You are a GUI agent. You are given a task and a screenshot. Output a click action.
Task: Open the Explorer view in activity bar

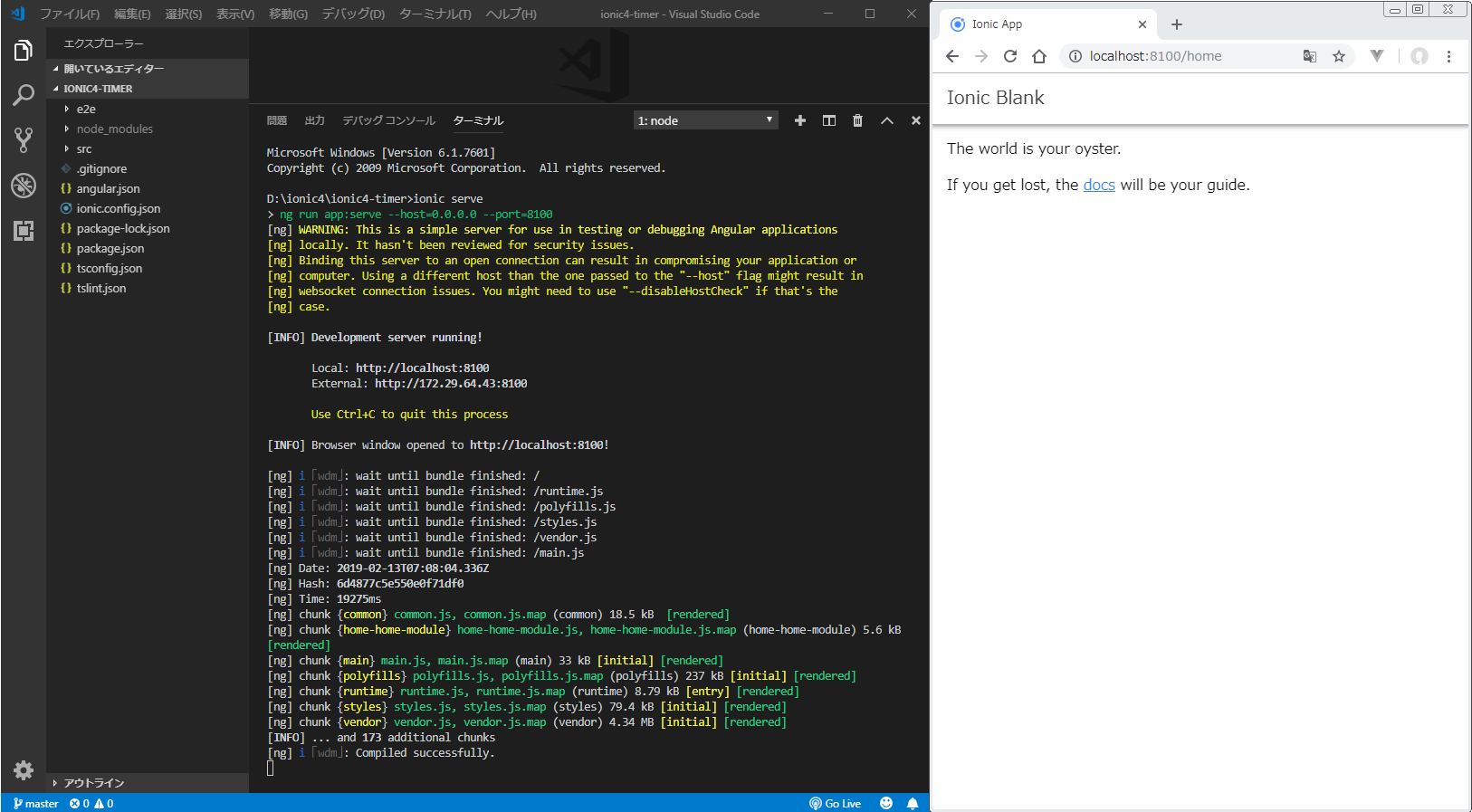click(24, 51)
